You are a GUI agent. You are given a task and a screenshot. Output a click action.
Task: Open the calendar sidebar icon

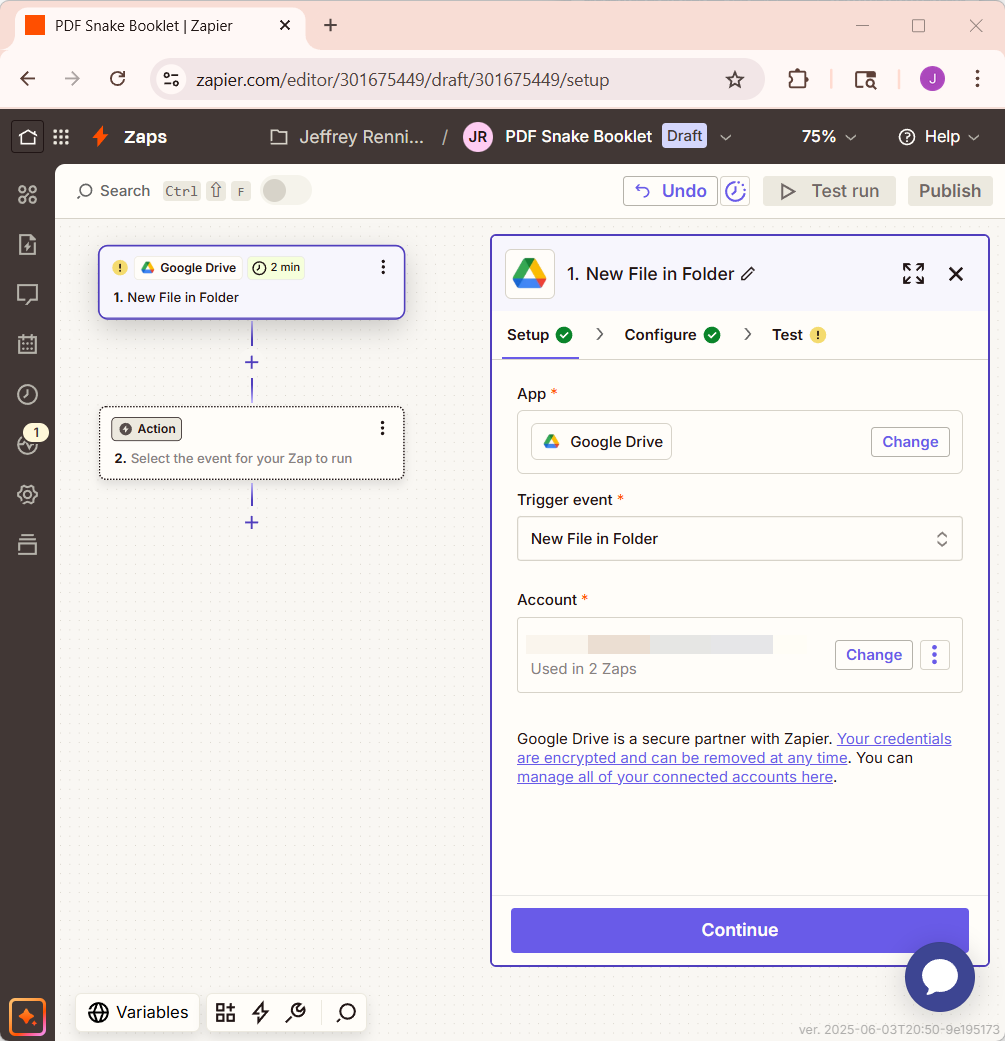(27, 344)
